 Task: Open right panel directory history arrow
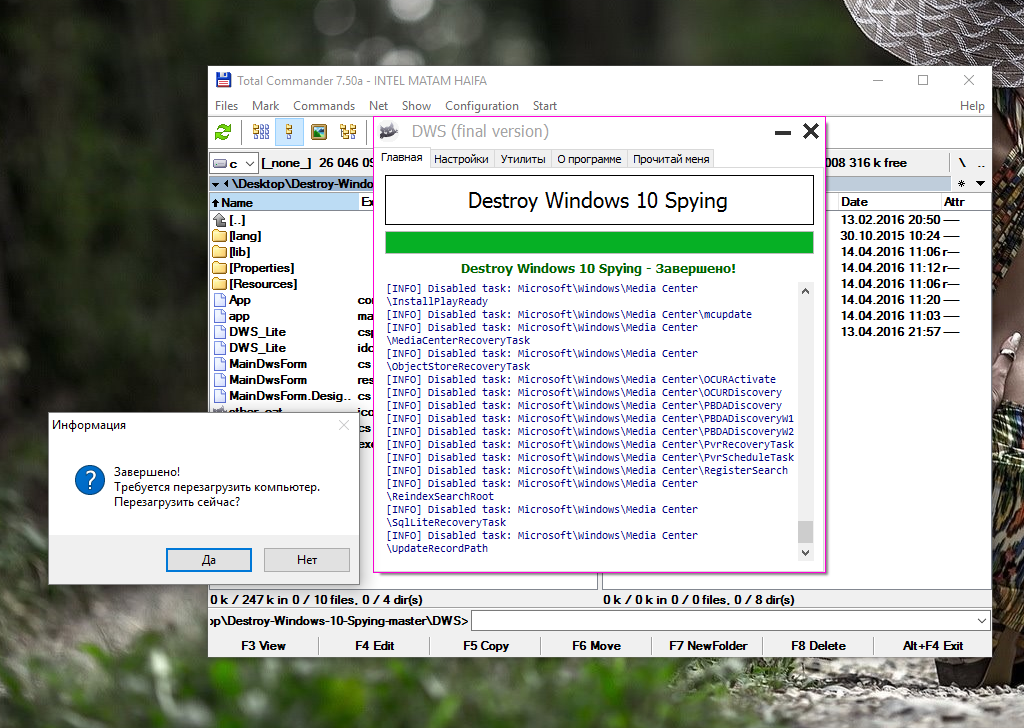click(x=980, y=184)
